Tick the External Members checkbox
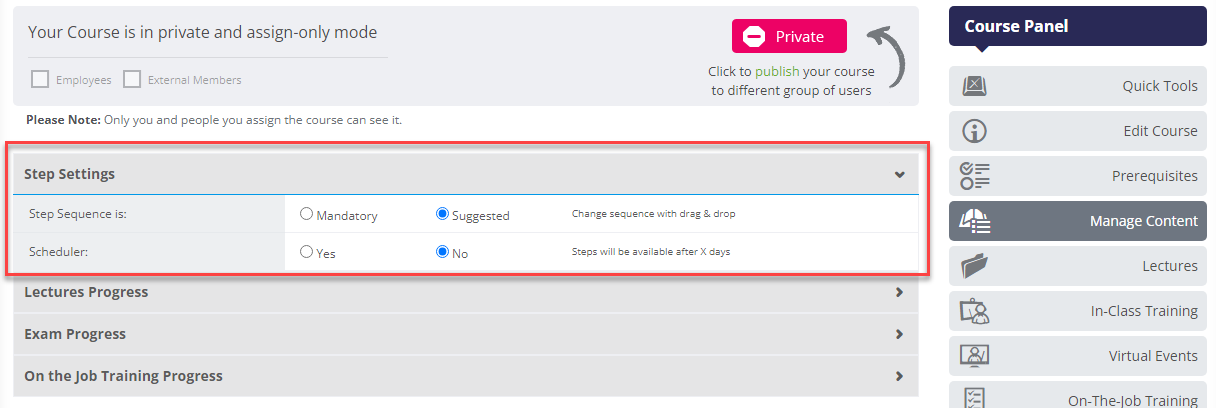This screenshot has width=1216, height=408. (131, 79)
